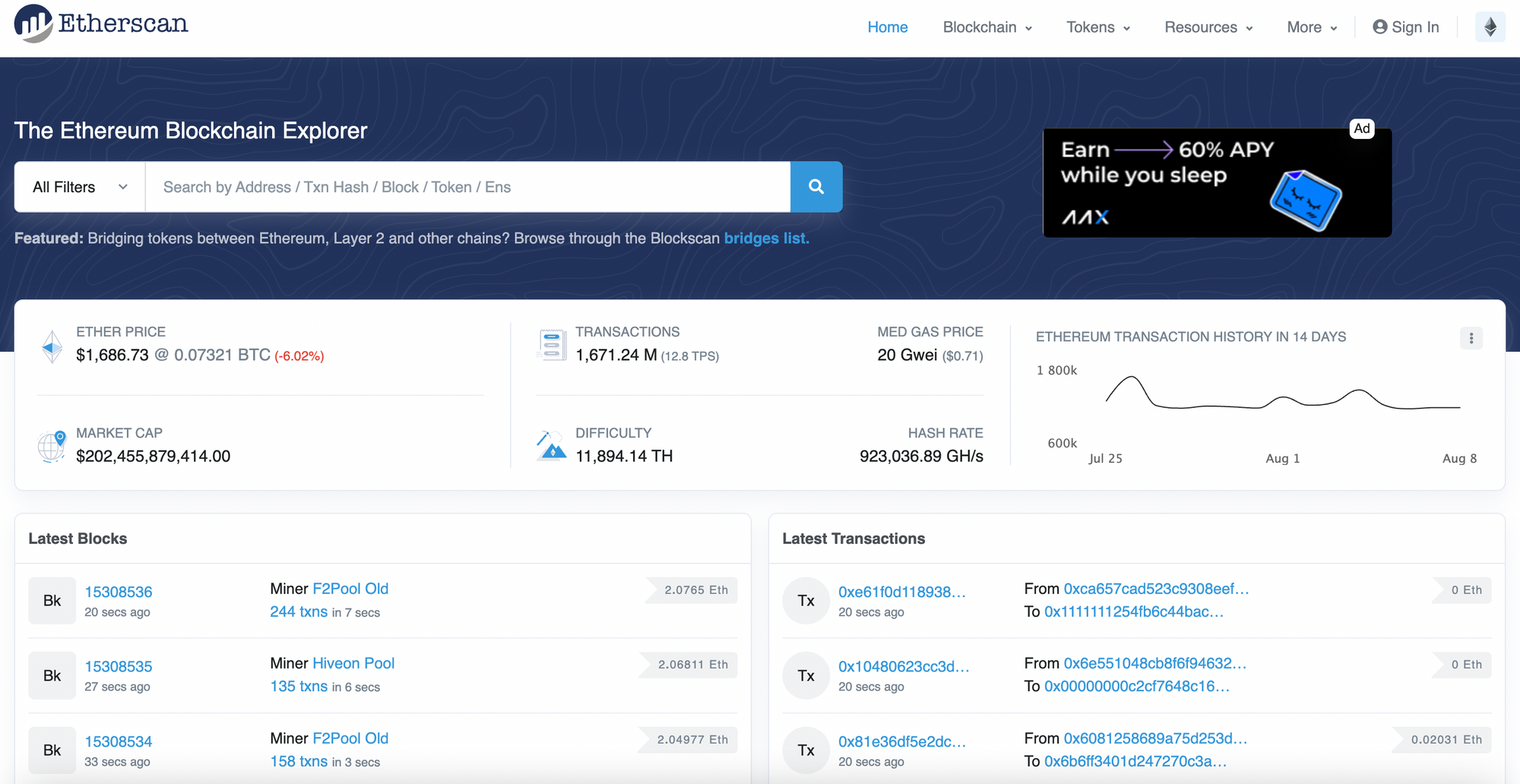The image size is (1520, 784).
Task: Open sender address 0x6081258689a75d253d...
Action: click(1155, 738)
